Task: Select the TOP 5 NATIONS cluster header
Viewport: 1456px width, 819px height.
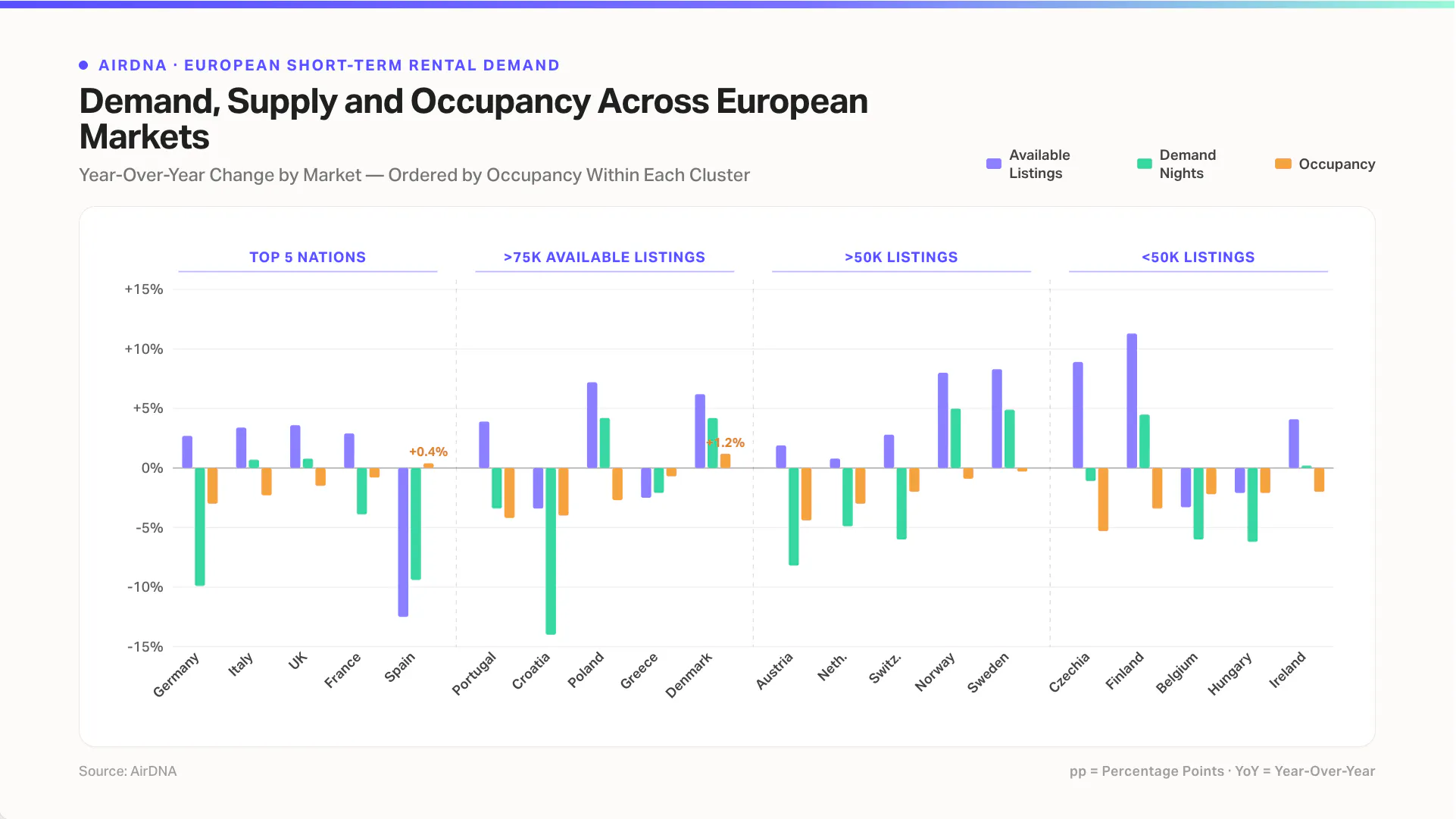Action: 308,258
